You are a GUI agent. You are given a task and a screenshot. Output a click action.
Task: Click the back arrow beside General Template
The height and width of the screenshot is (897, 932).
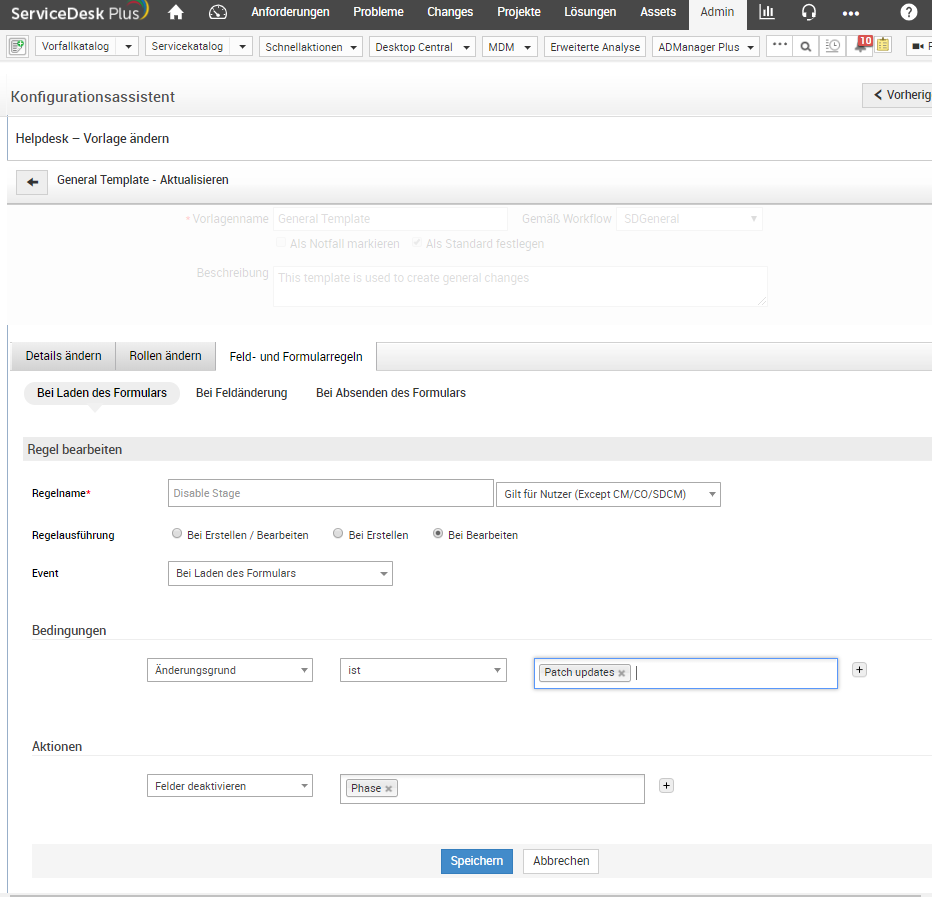pos(32,182)
